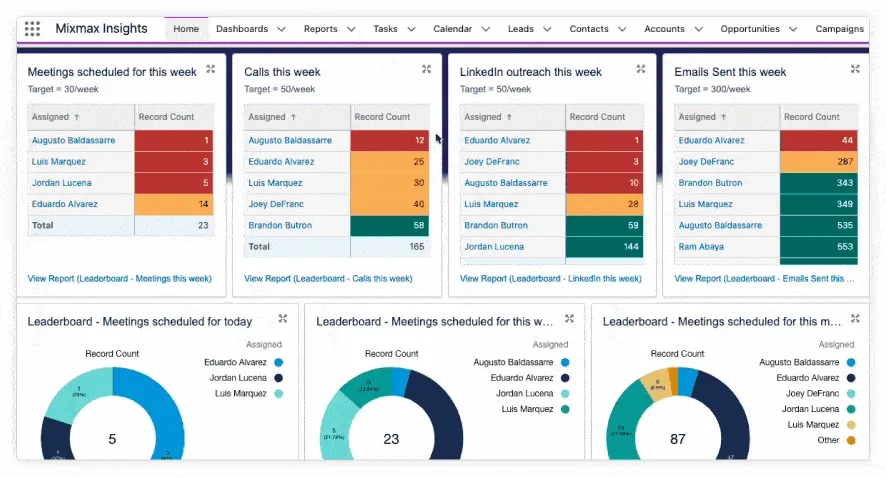Viewport: 886px width, 477px height.
Task: Switch to the Accounts tab
Action: click(x=664, y=29)
